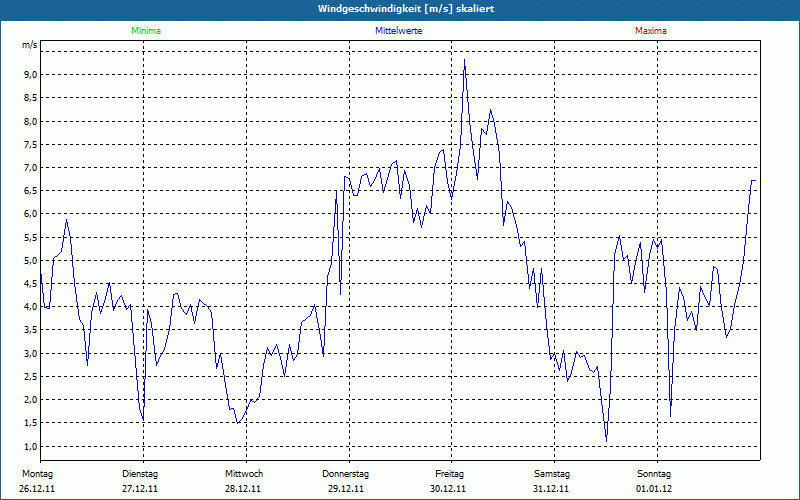Click the 9,0 y-axis value
This screenshot has width=800, height=500.
point(31,74)
